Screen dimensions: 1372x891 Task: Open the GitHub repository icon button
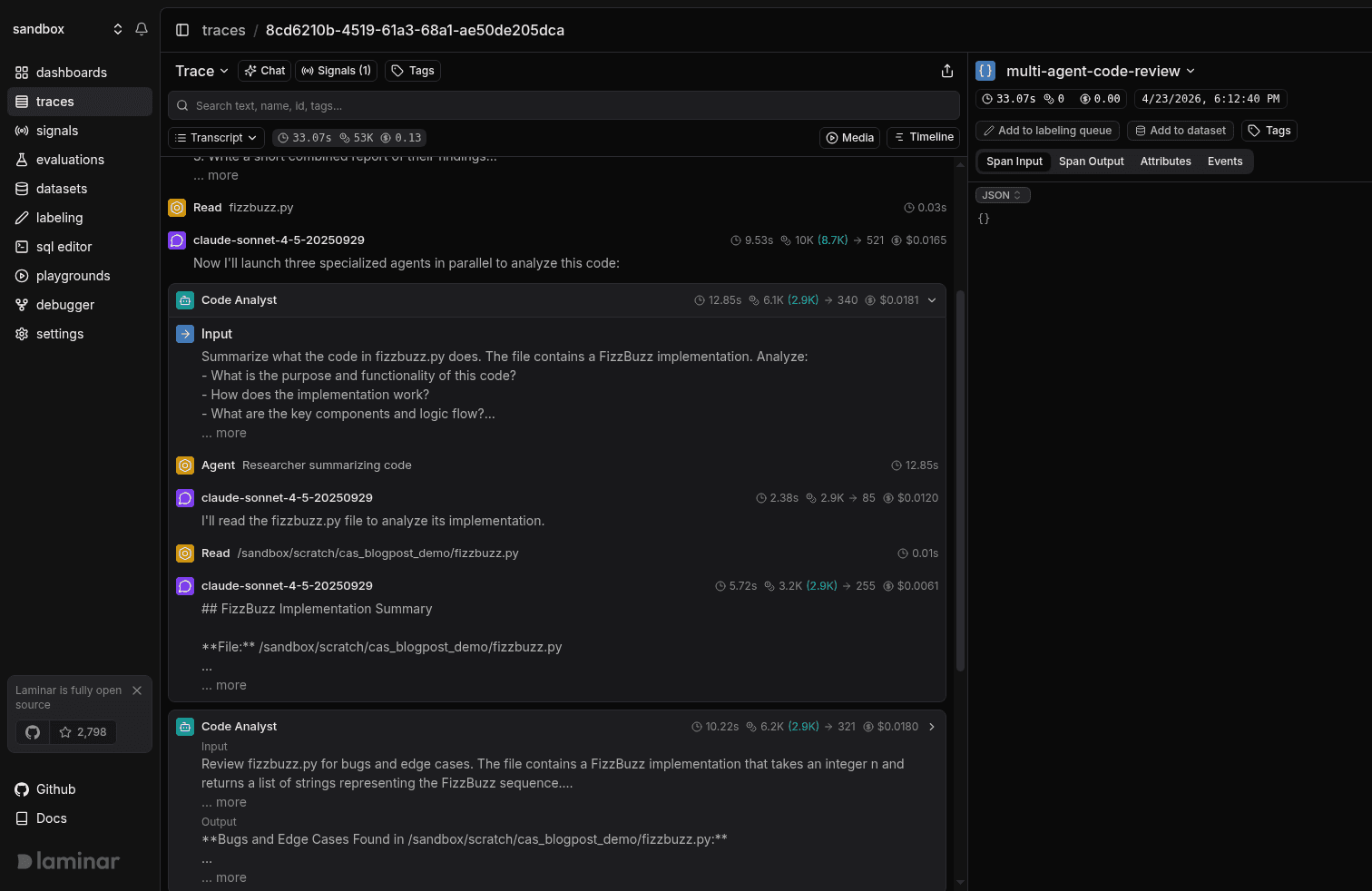tap(33, 732)
